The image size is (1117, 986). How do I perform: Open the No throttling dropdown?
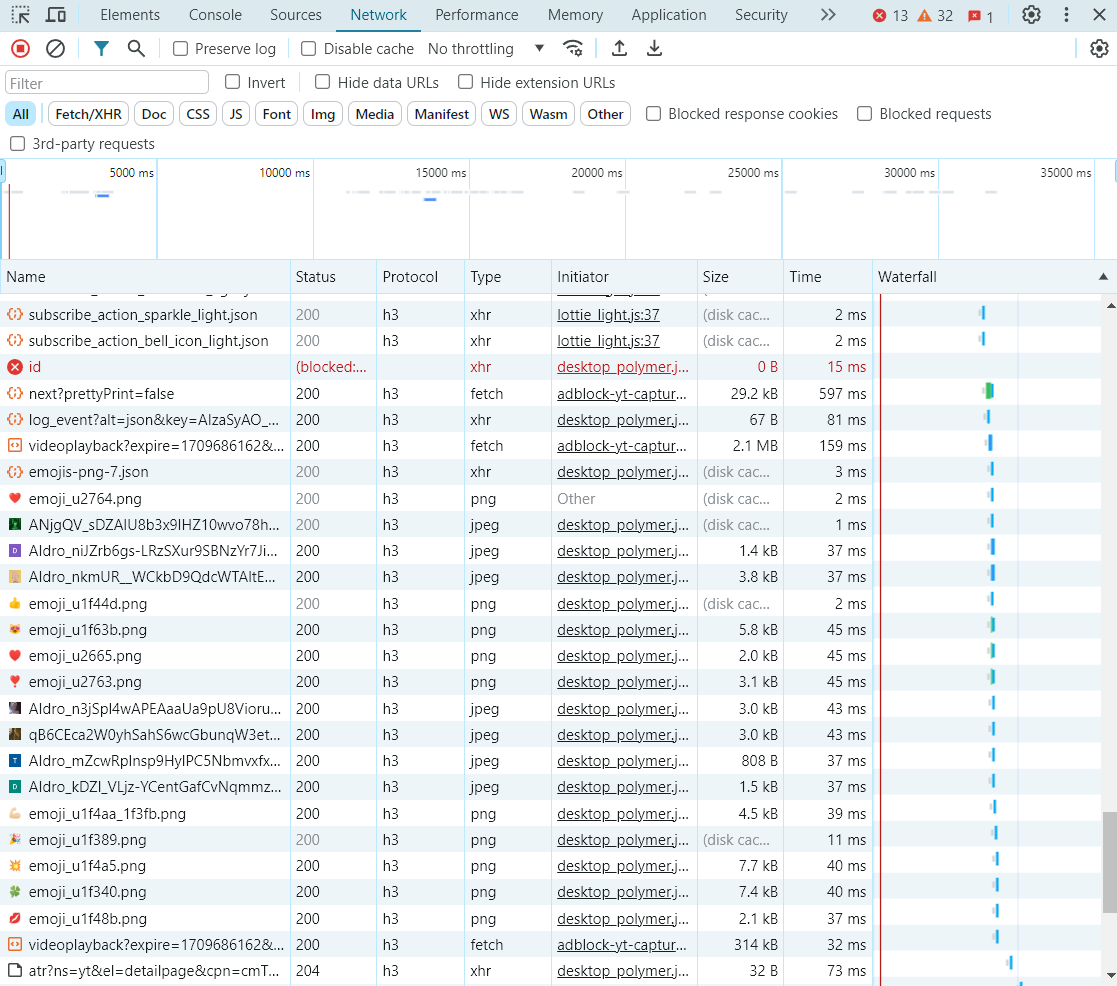pyautogui.click(x=486, y=49)
